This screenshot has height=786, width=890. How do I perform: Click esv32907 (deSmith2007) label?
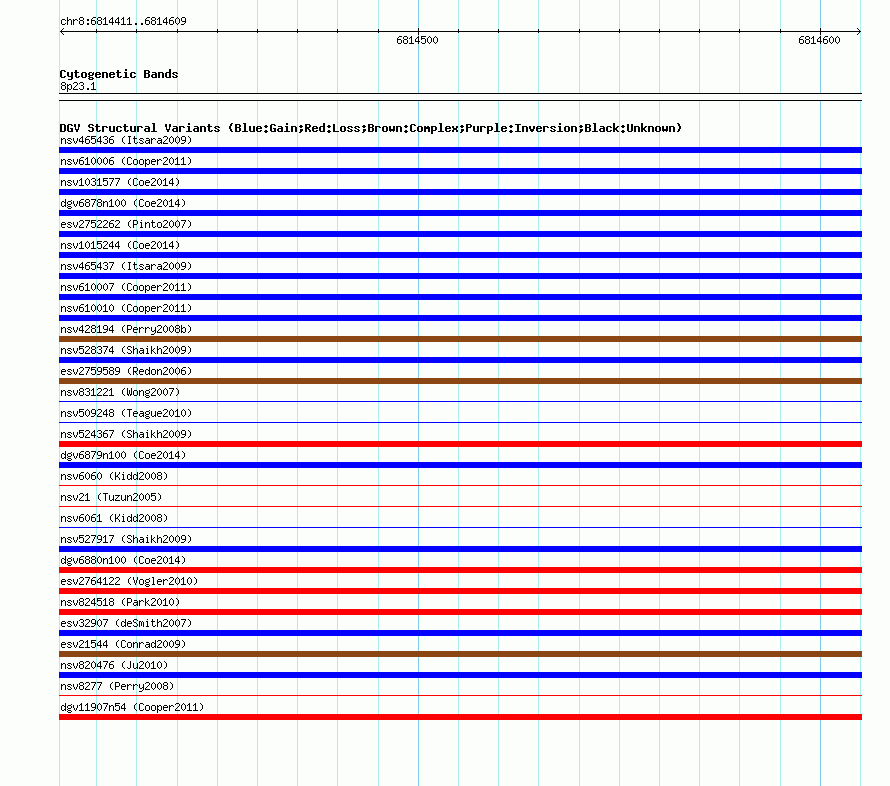pos(126,623)
